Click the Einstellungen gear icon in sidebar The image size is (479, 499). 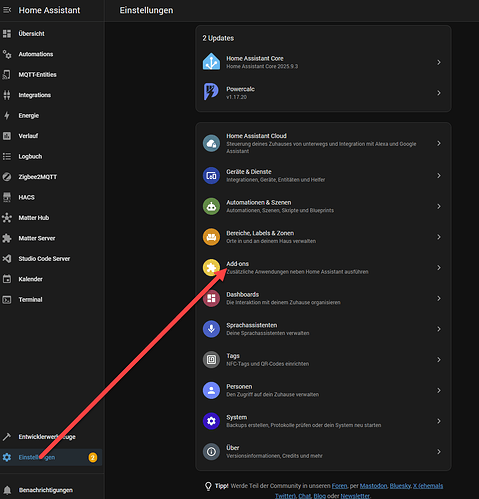(7, 457)
